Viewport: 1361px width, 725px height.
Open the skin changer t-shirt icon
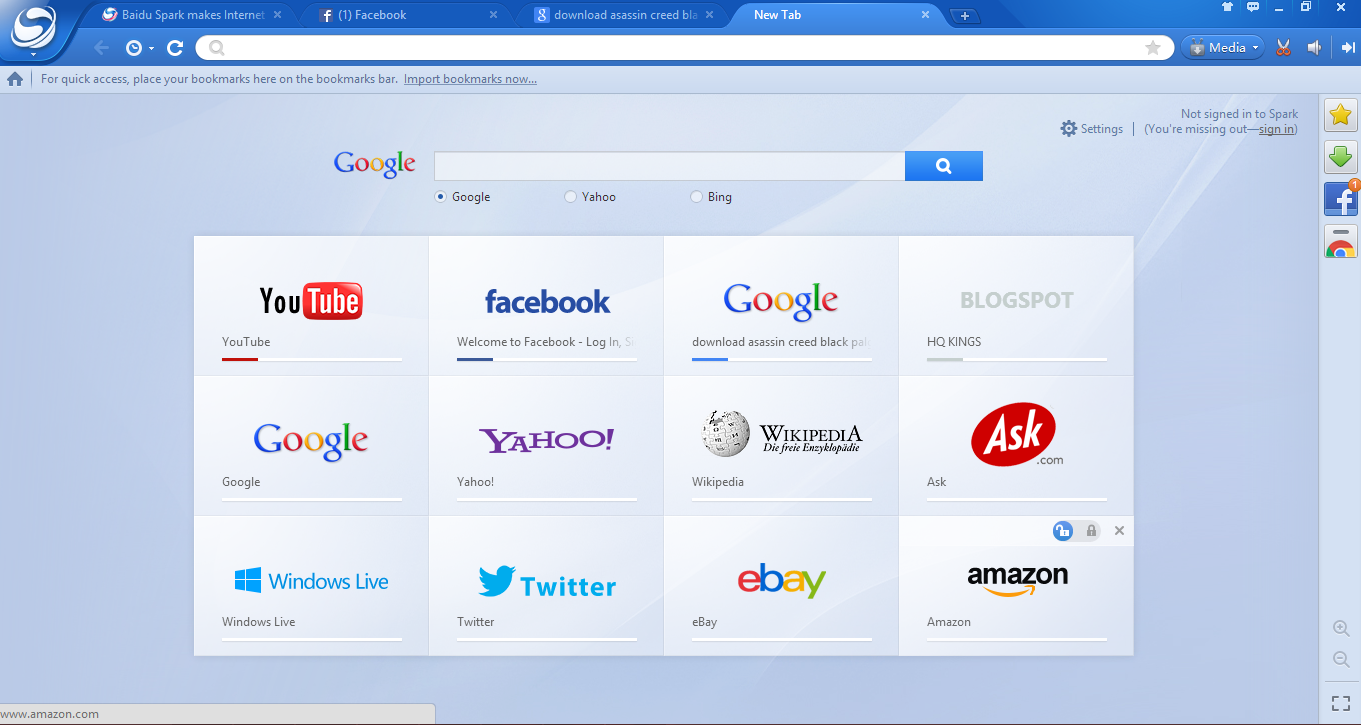point(1227,6)
